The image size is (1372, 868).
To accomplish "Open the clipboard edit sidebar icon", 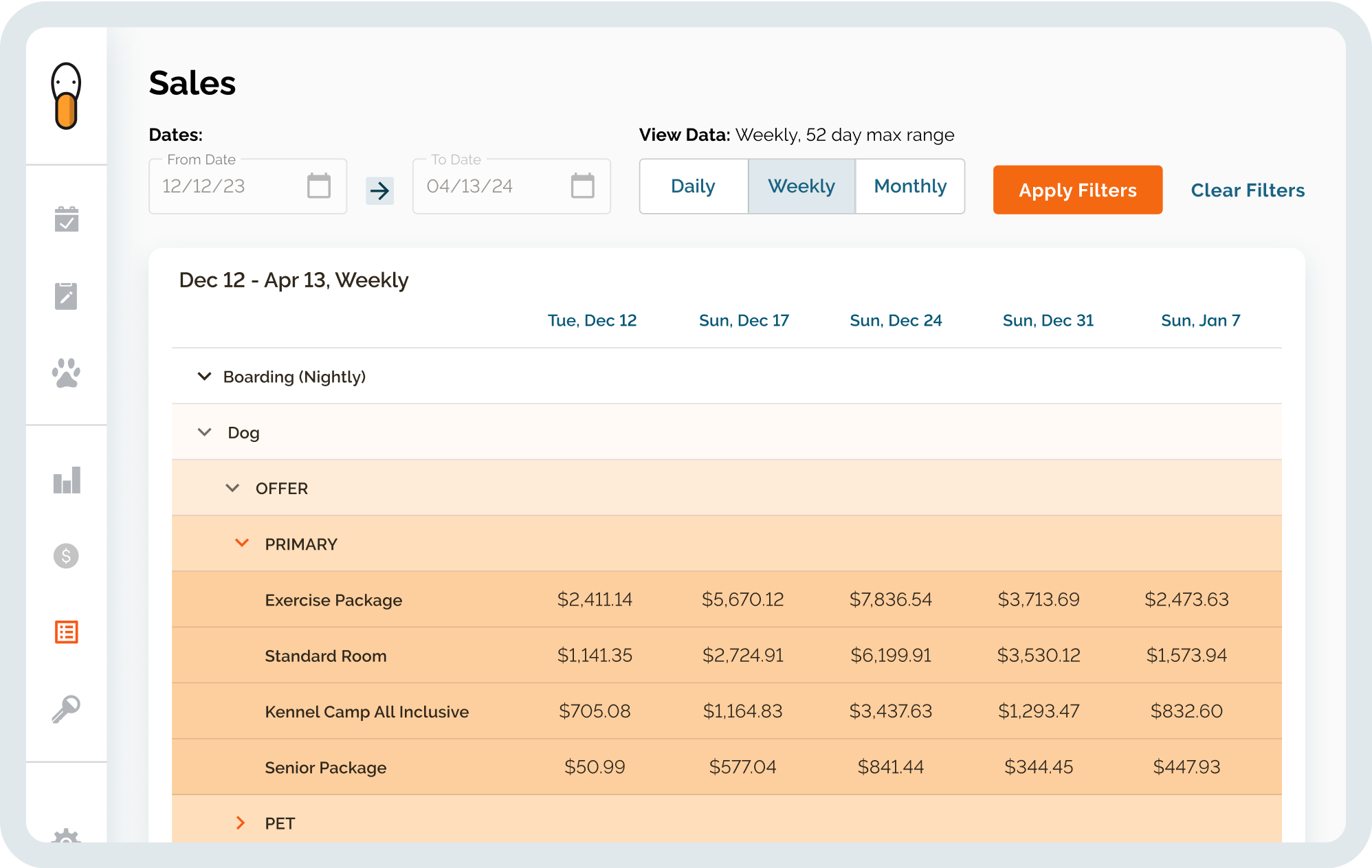I will pyautogui.click(x=66, y=296).
